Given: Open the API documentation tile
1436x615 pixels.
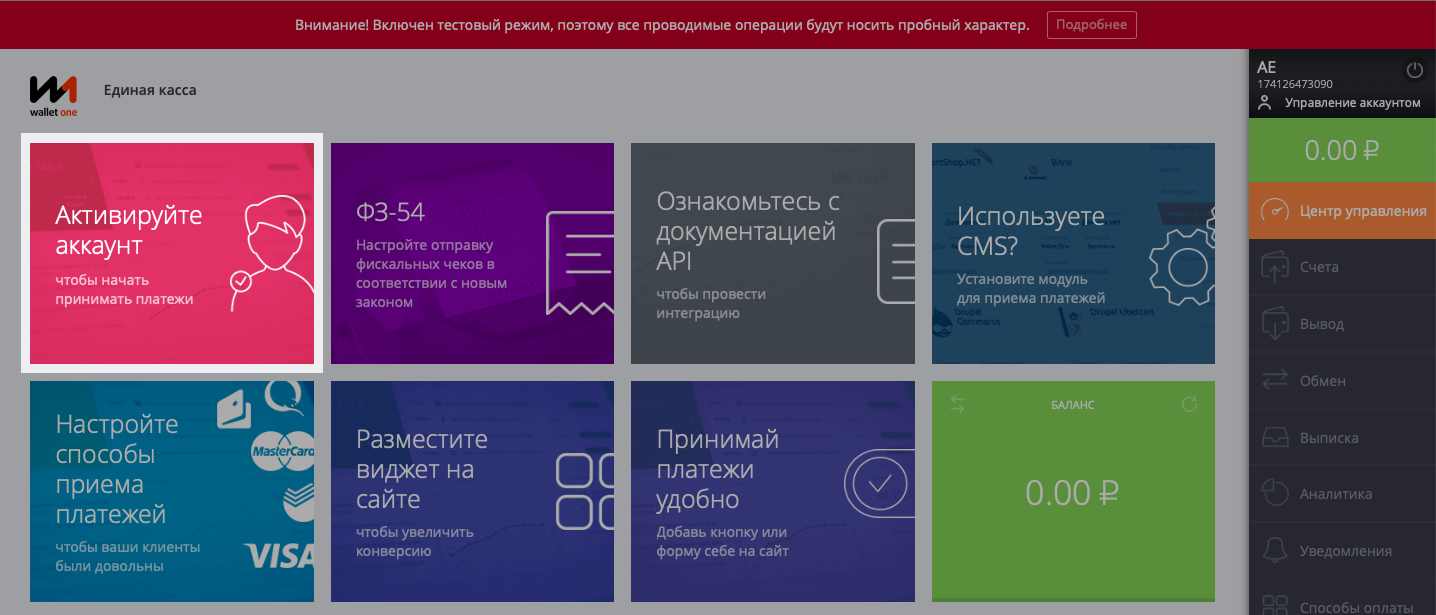Looking at the screenshot, I should [773, 253].
